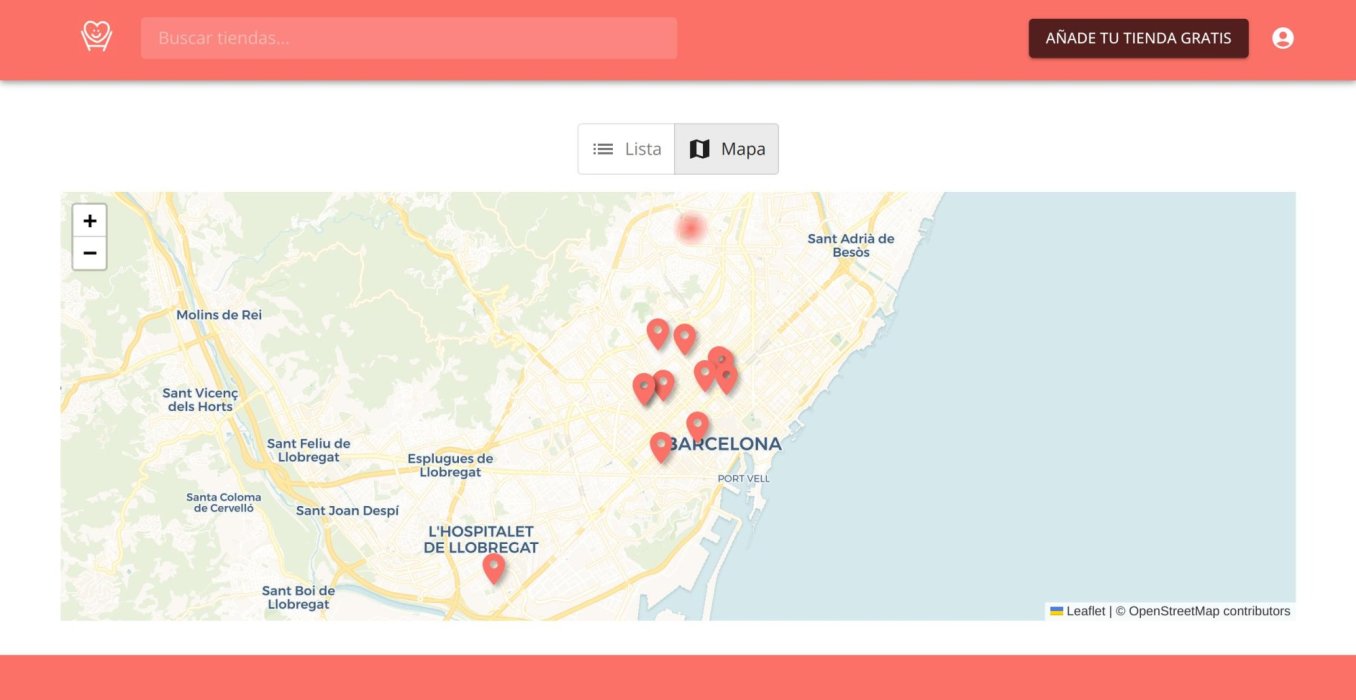Open the user account profile icon
This screenshot has height=700, width=1356.
coord(1283,38)
